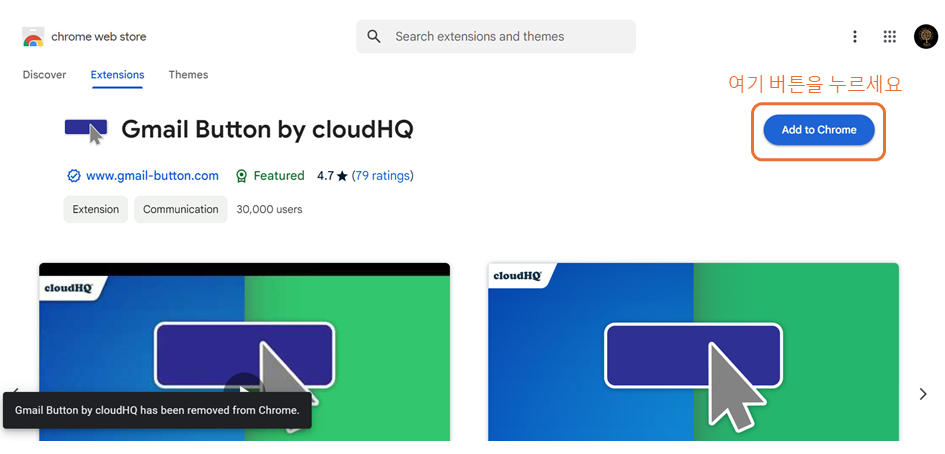Click the Add to Chrome button
The width and height of the screenshot is (945, 454).
819,130
